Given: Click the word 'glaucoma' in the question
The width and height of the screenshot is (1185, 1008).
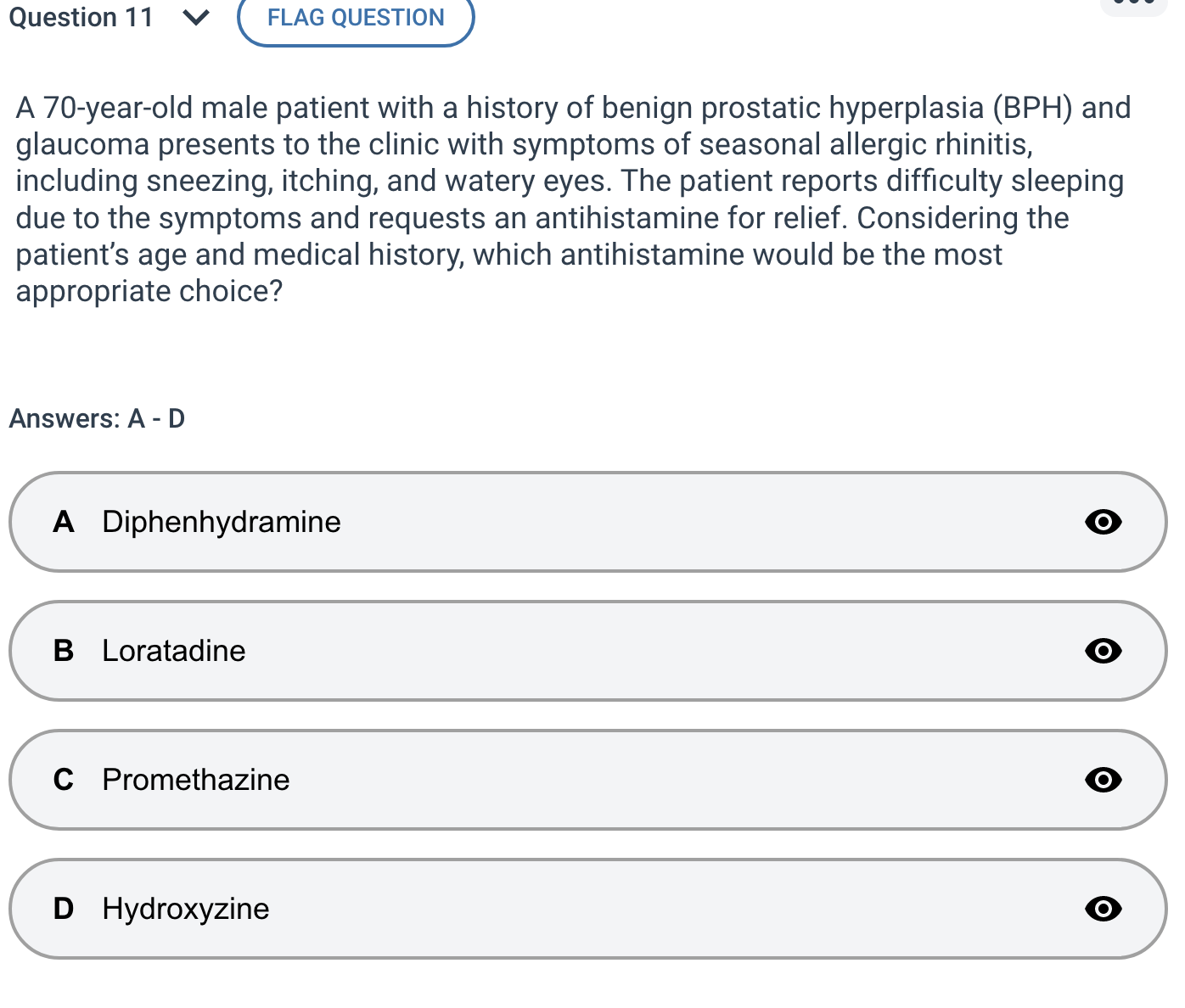Looking at the screenshot, I should (x=82, y=145).
